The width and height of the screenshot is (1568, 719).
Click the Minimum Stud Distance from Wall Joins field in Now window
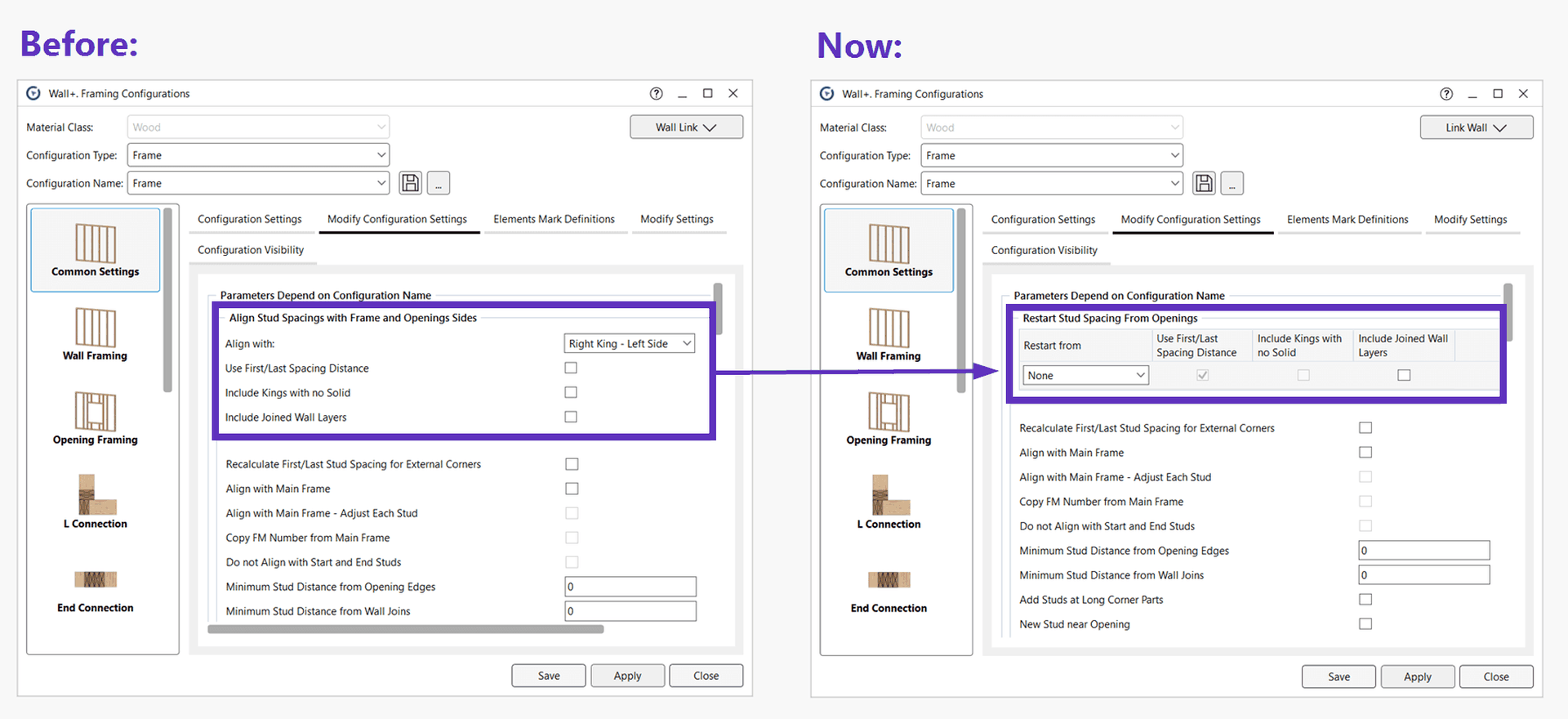coord(1423,575)
